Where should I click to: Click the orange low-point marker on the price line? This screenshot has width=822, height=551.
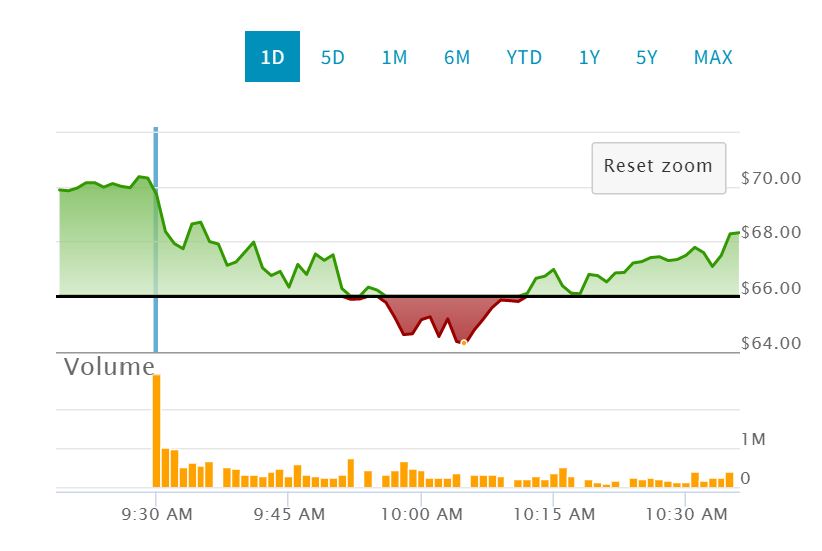(x=464, y=343)
